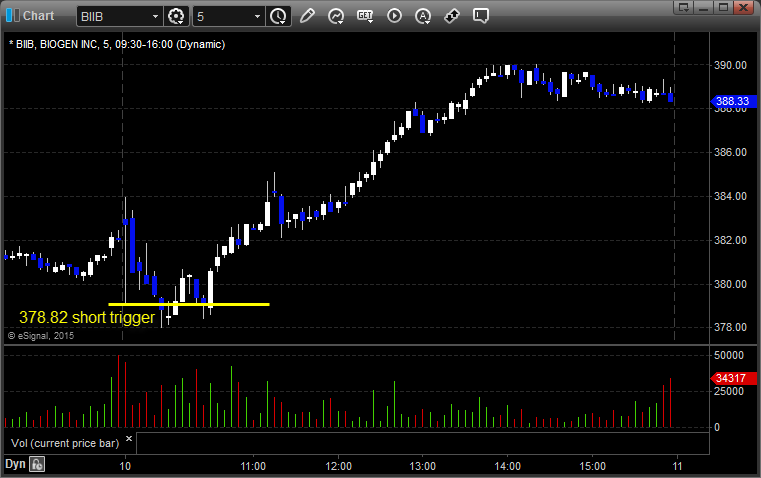Open the time template clock menu
This screenshot has height=478, width=761.
click(x=279, y=16)
